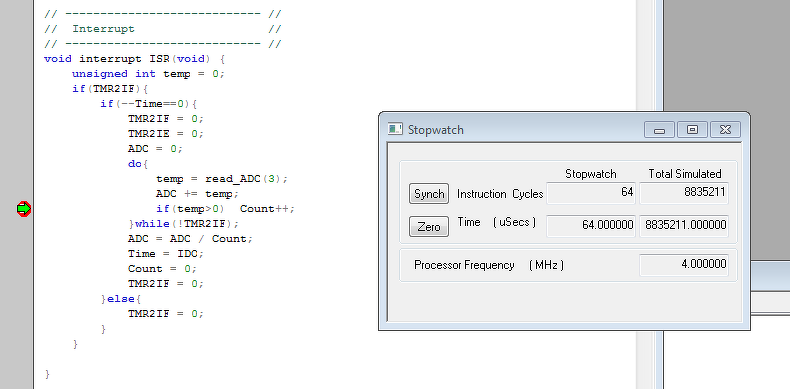Click the 'Count++;' statement
Viewport: 790px width, 389px height.
(x=267, y=209)
